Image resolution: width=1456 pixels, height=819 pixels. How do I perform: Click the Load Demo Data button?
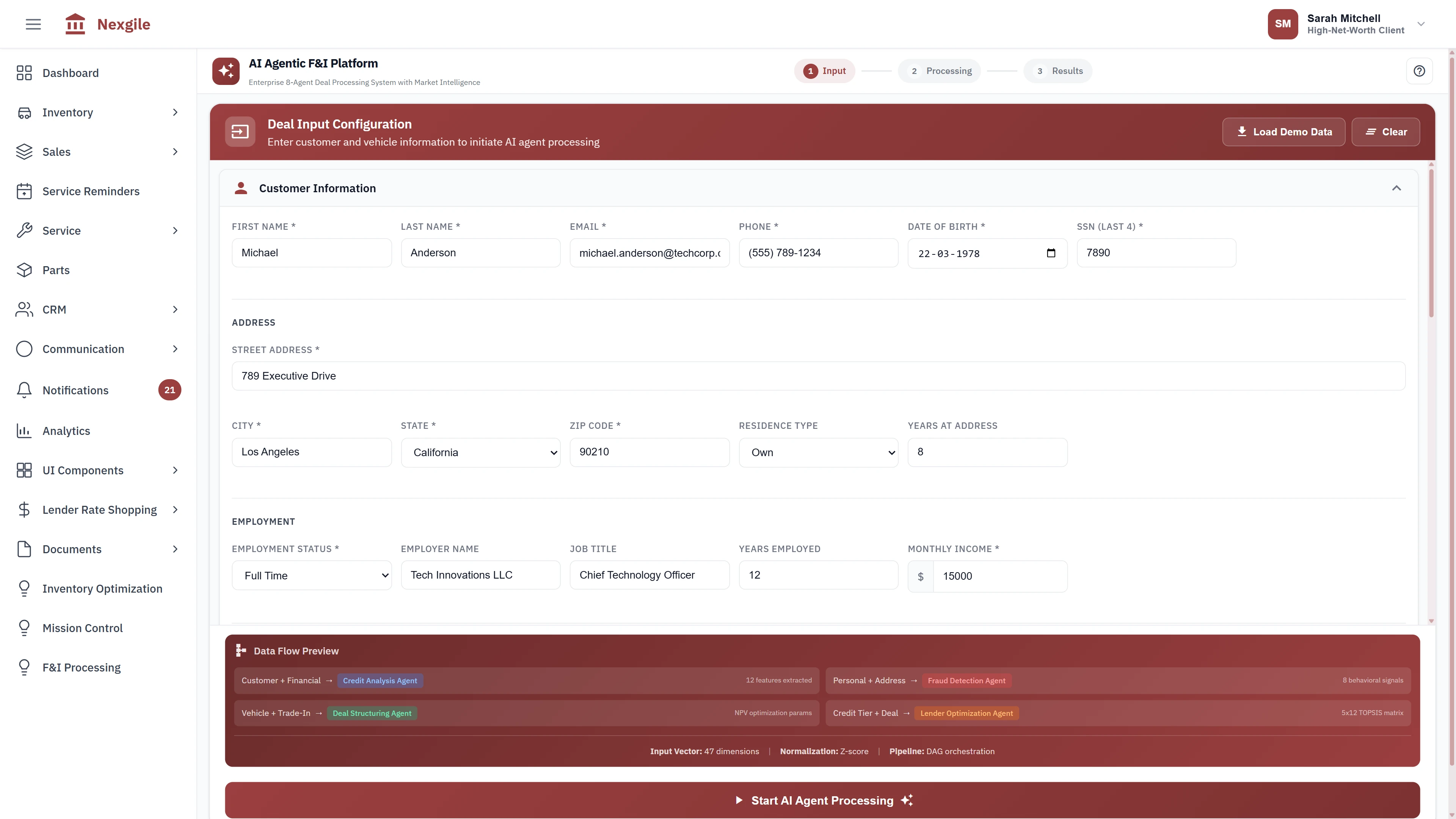point(1283,132)
